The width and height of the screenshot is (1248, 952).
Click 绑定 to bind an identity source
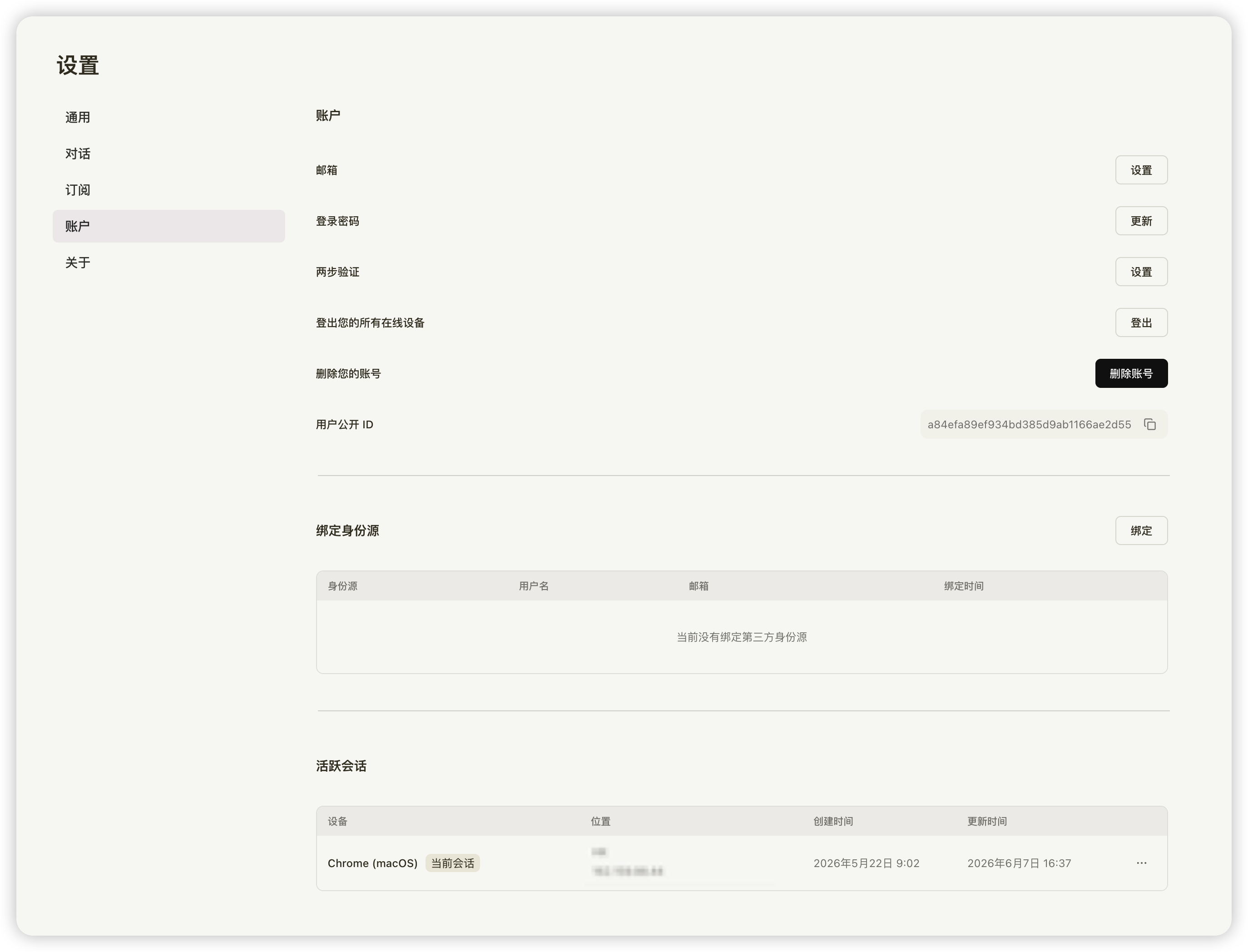(x=1141, y=531)
